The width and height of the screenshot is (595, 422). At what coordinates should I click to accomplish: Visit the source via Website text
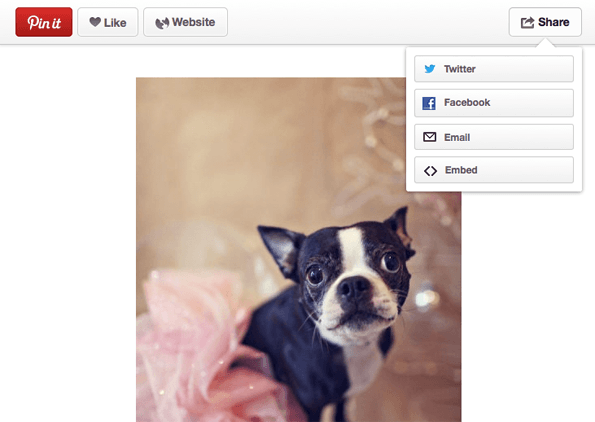point(194,22)
